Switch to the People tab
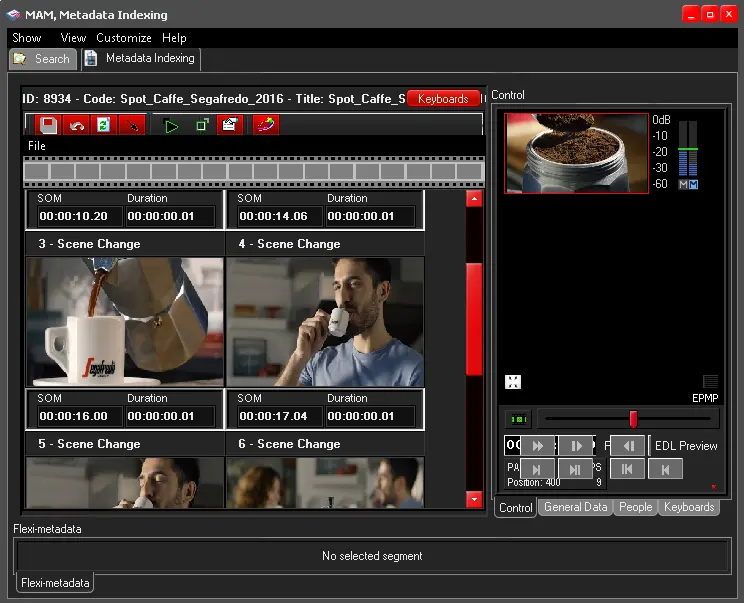The width and height of the screenshot is (744, 603). pyautogui.click(x=635, y=508)
